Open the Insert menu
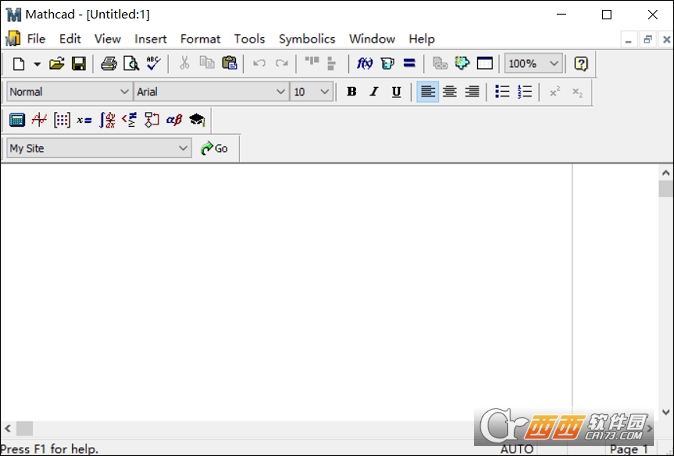The image size is (674, 456). point(150,39)
